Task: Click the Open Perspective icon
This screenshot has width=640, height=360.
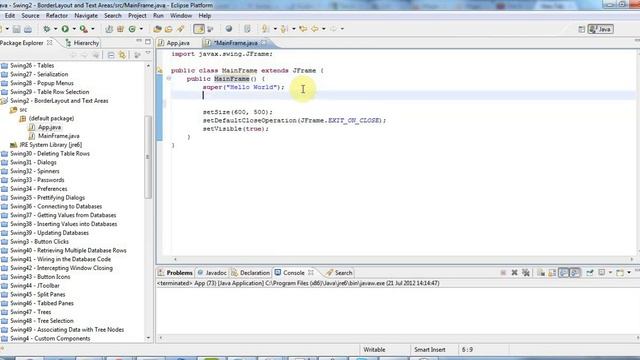Action: tap(582, 29)
